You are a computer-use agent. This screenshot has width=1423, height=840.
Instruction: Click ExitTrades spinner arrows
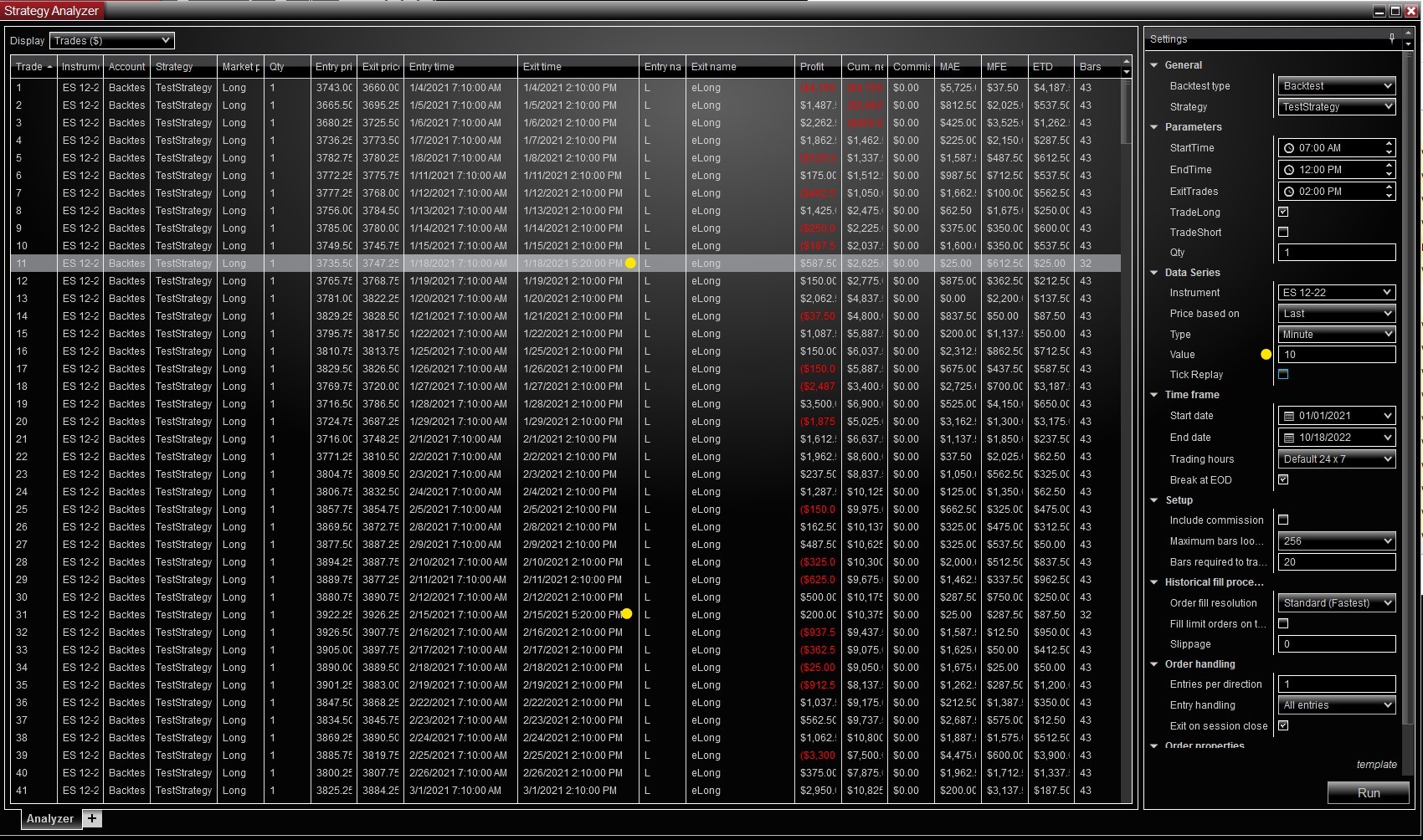(1389, 192)
